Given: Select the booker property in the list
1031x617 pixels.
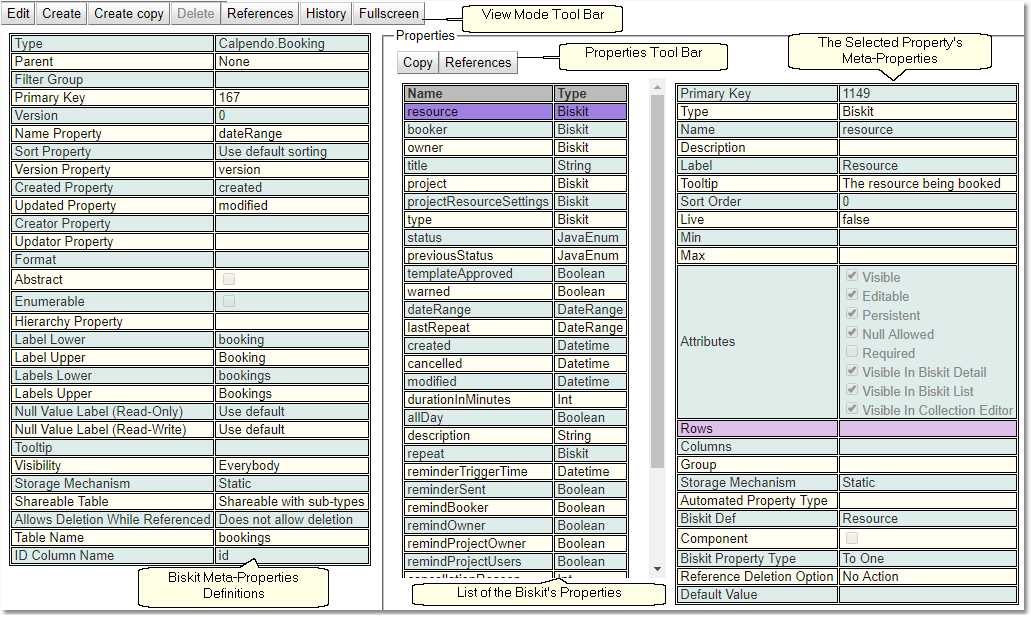Looking at the screenshot, I should [x=479, y=130].
